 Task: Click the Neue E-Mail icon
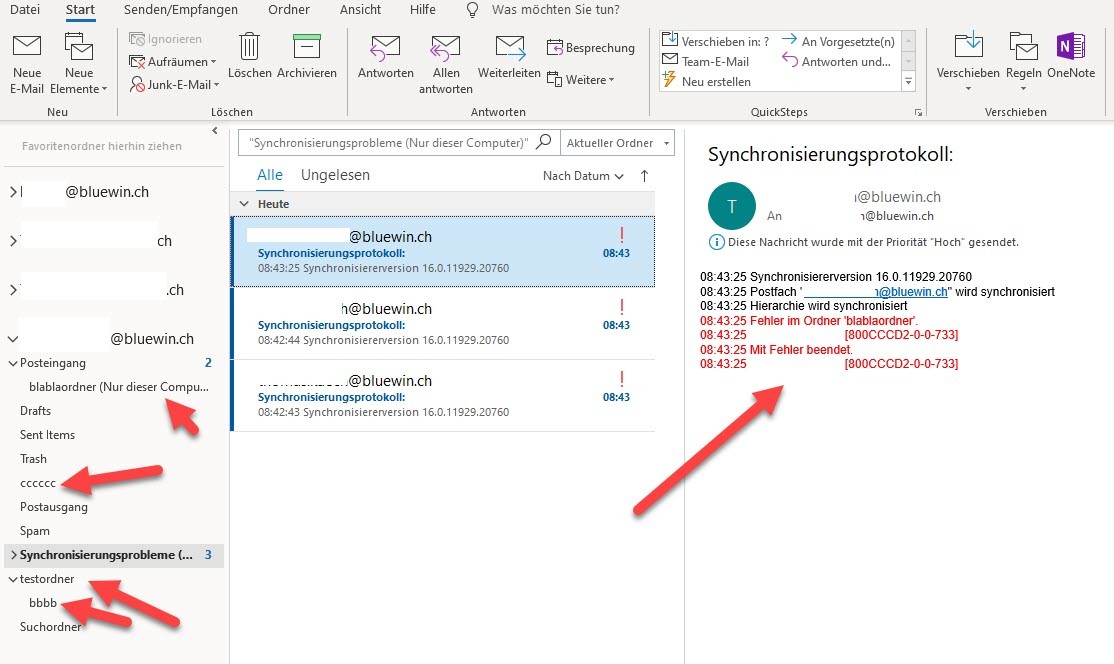point(27,48)
